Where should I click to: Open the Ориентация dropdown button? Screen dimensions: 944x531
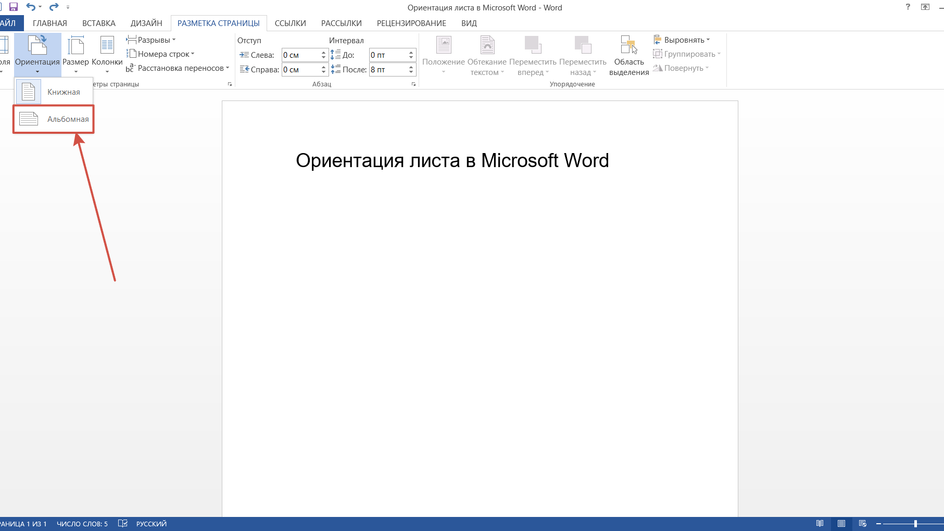37,54
